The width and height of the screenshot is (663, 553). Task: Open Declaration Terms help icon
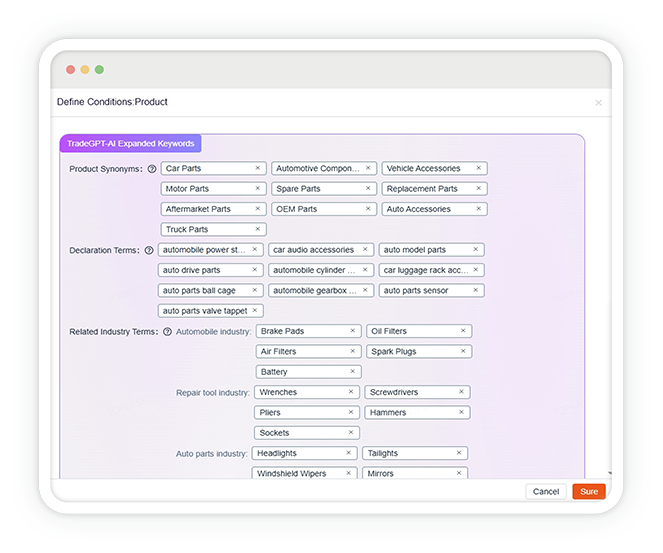[x=149, y=250]
